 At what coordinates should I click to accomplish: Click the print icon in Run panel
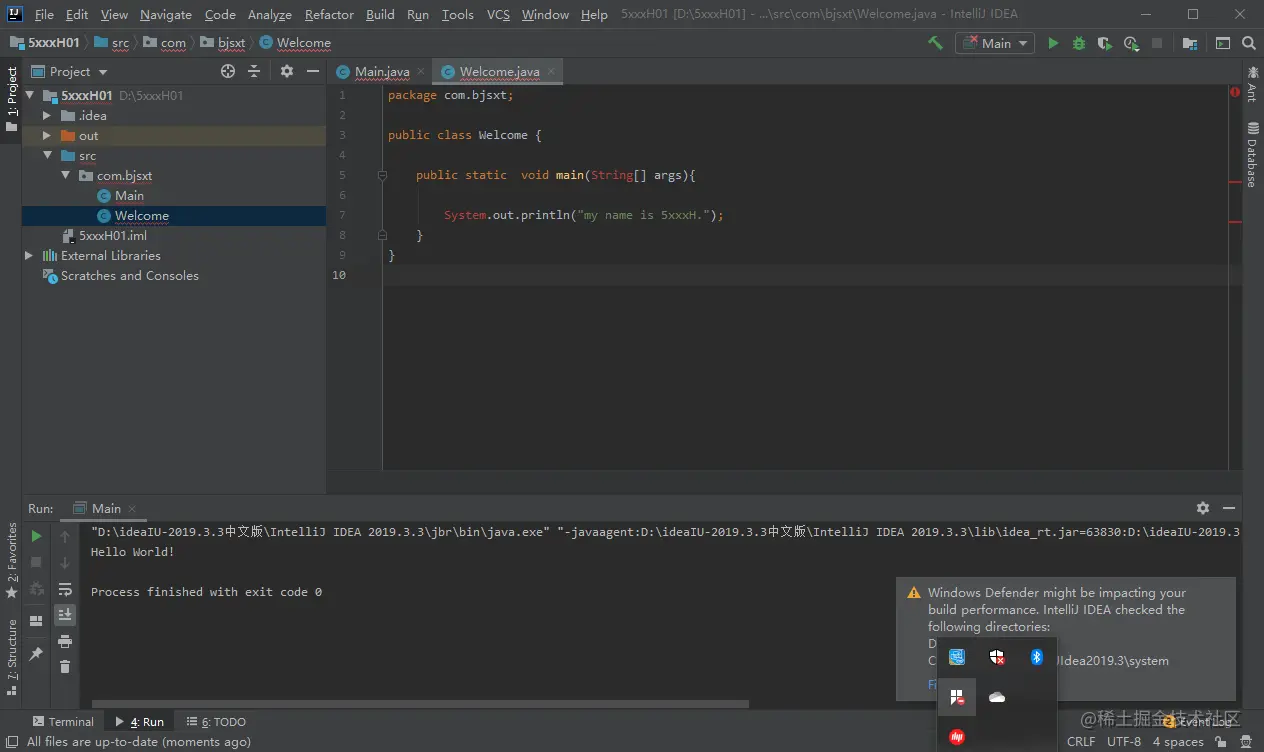tap(65, 641)
